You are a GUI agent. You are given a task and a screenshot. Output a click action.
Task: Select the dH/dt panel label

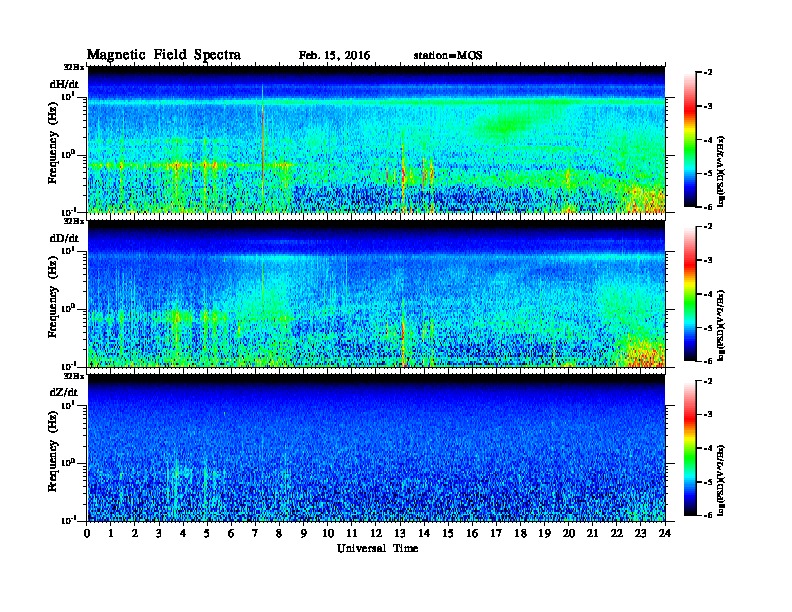64,84
